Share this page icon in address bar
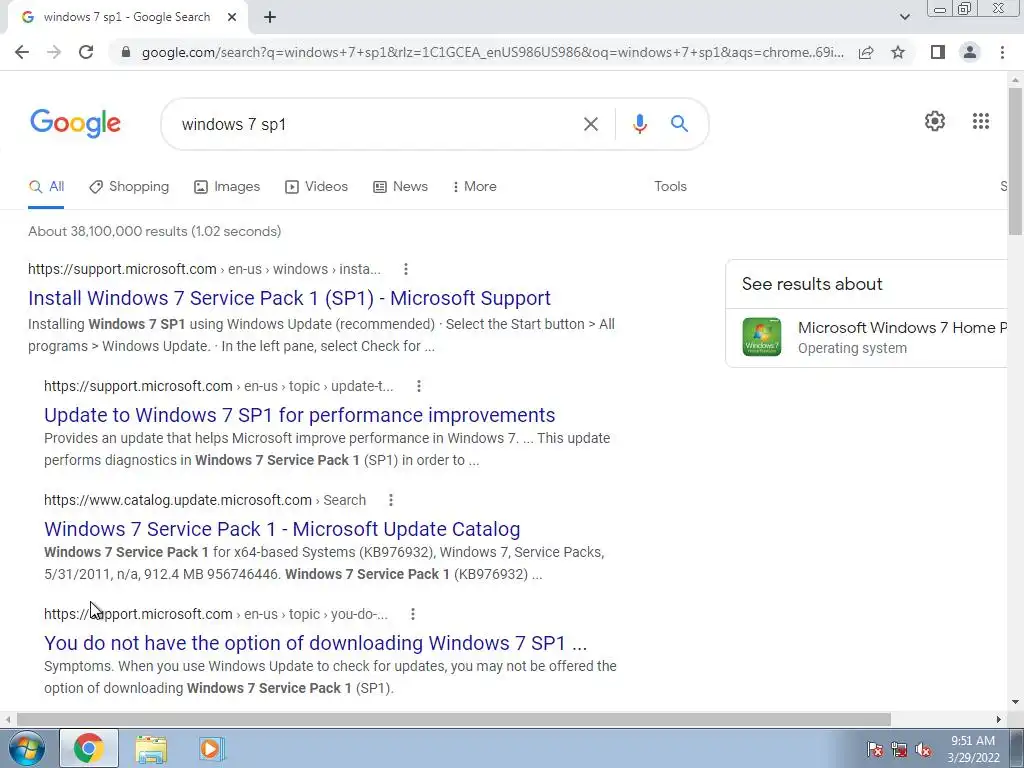This screenshot has width=1024, height=768. point(866,52)
